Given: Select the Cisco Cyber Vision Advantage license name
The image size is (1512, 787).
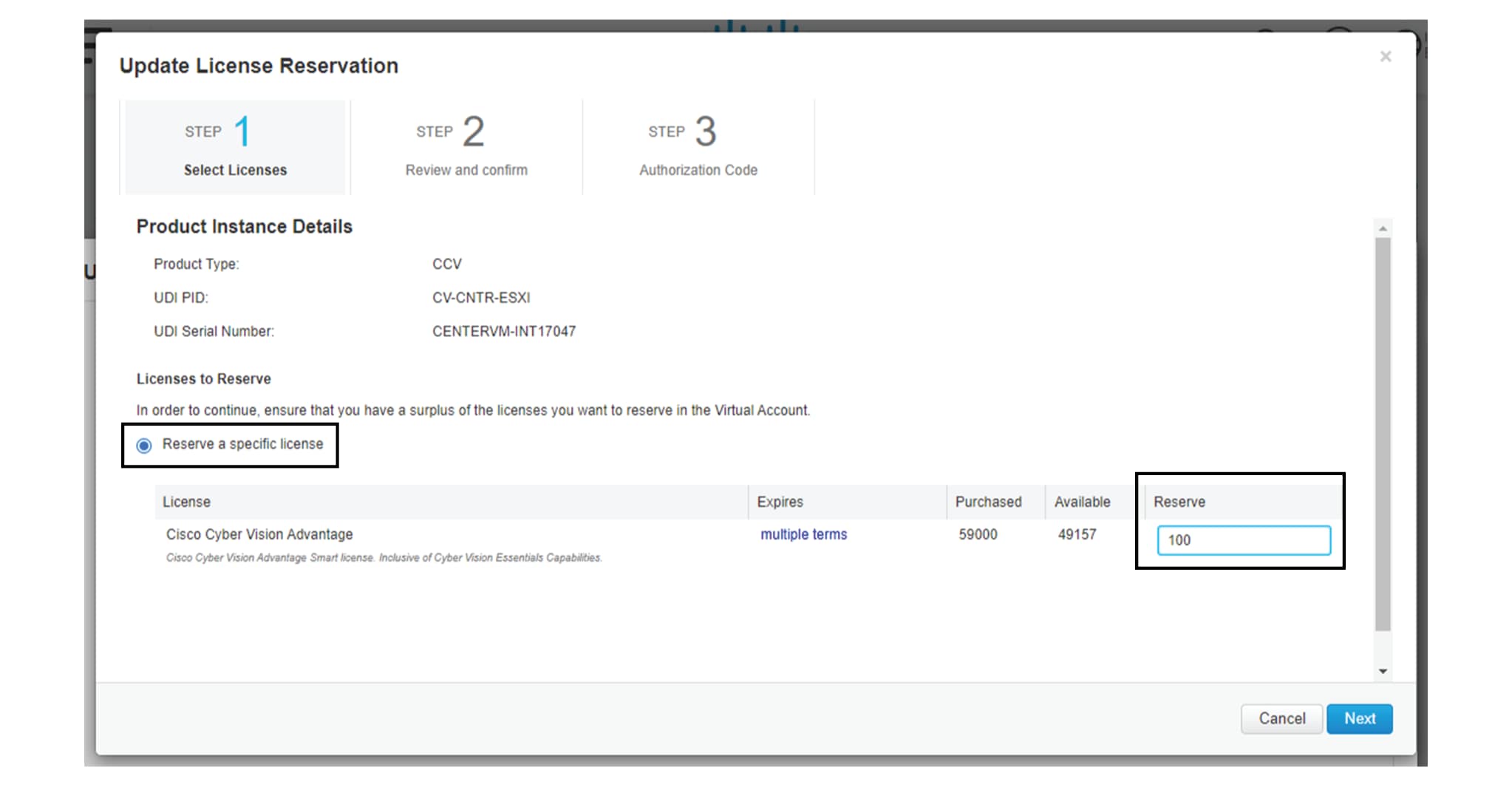Looking at the screenshot, I should pyautogui.click(x=259, y=534).
